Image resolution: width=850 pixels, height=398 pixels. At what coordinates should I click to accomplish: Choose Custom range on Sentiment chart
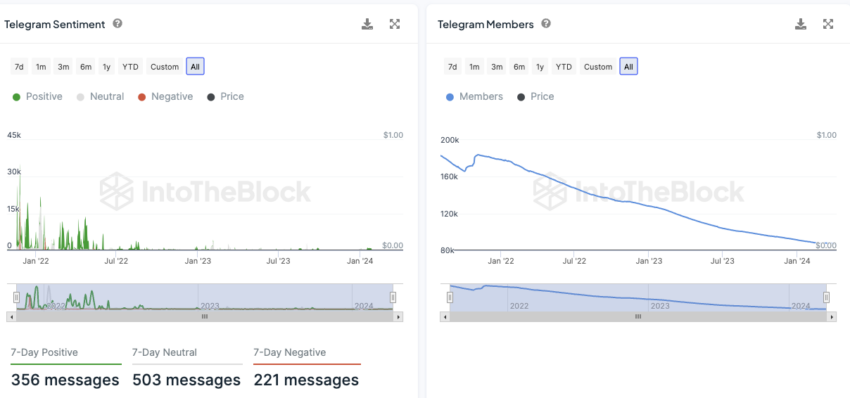click(164, 67)
